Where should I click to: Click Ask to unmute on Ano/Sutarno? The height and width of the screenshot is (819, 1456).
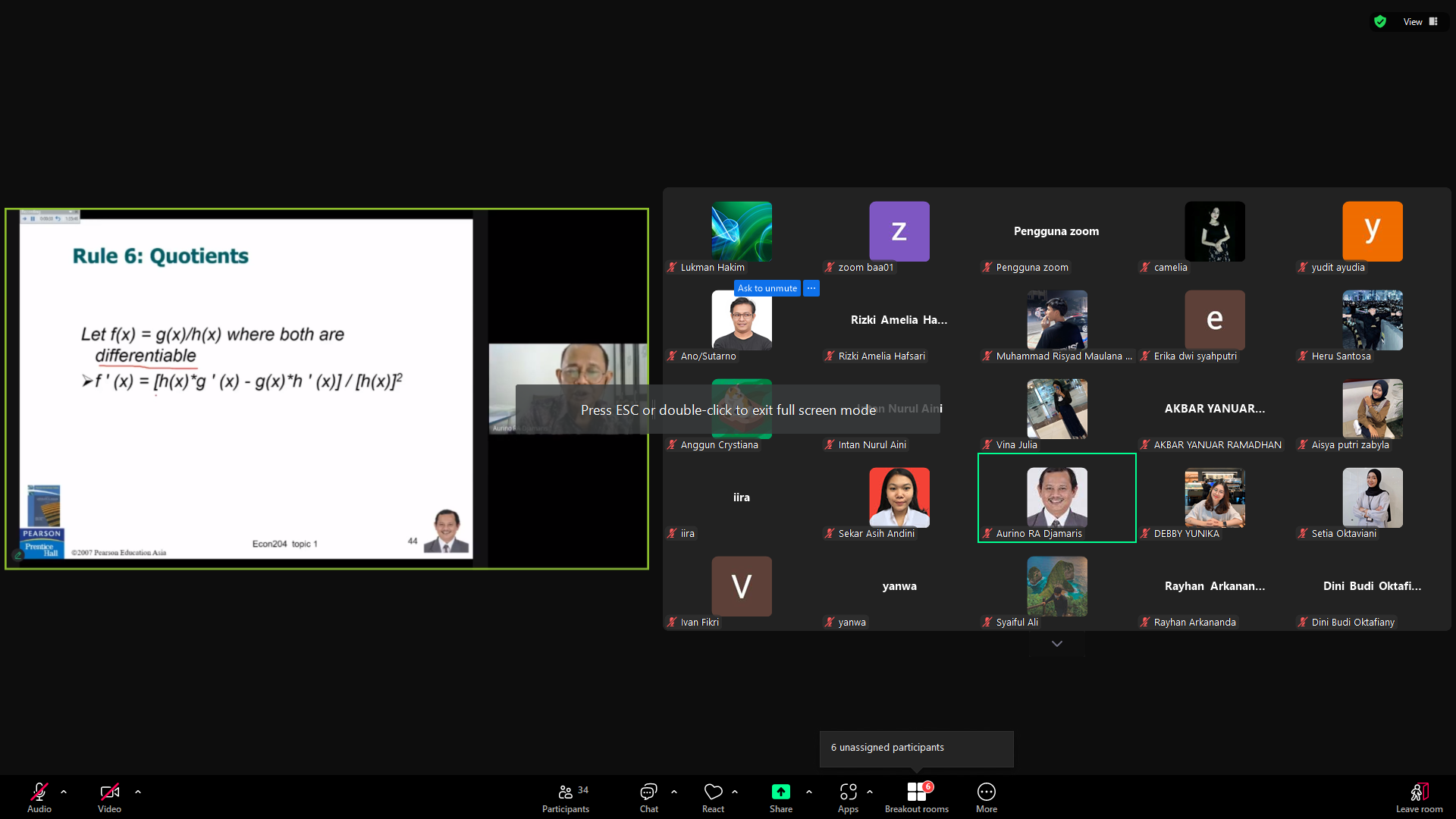pos(767,288)
